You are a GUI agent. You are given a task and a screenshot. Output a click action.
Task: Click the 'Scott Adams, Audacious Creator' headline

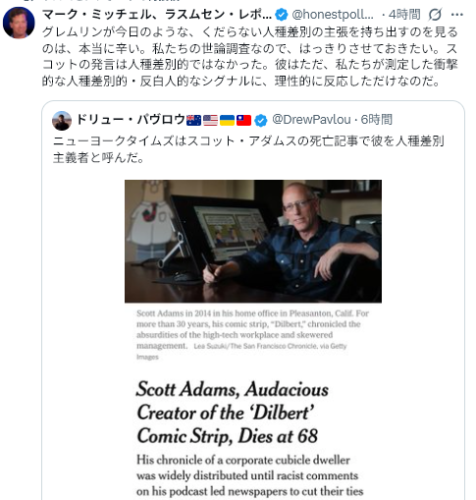pyautogui.click(x=233, y=413)
